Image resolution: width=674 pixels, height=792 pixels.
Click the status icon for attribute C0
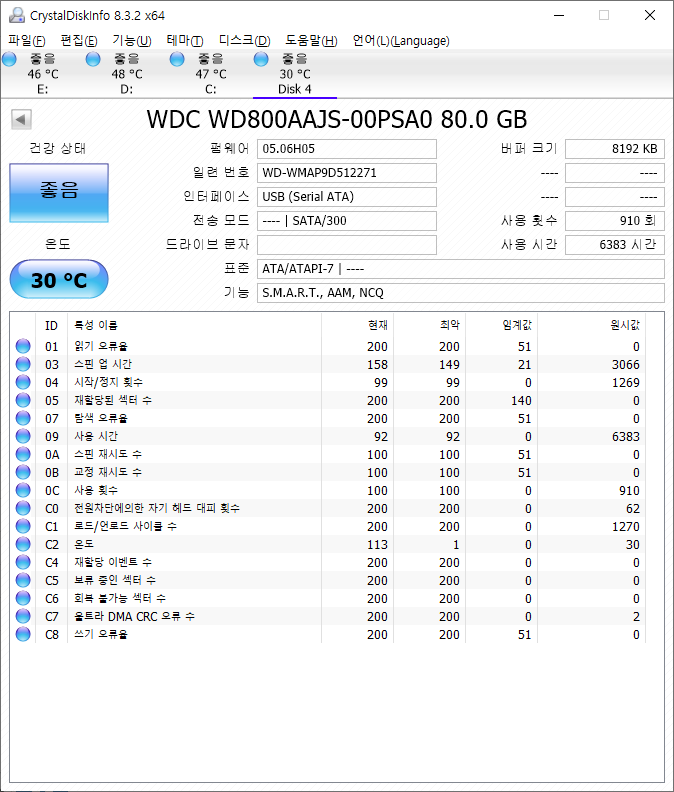tap(23, 508)
